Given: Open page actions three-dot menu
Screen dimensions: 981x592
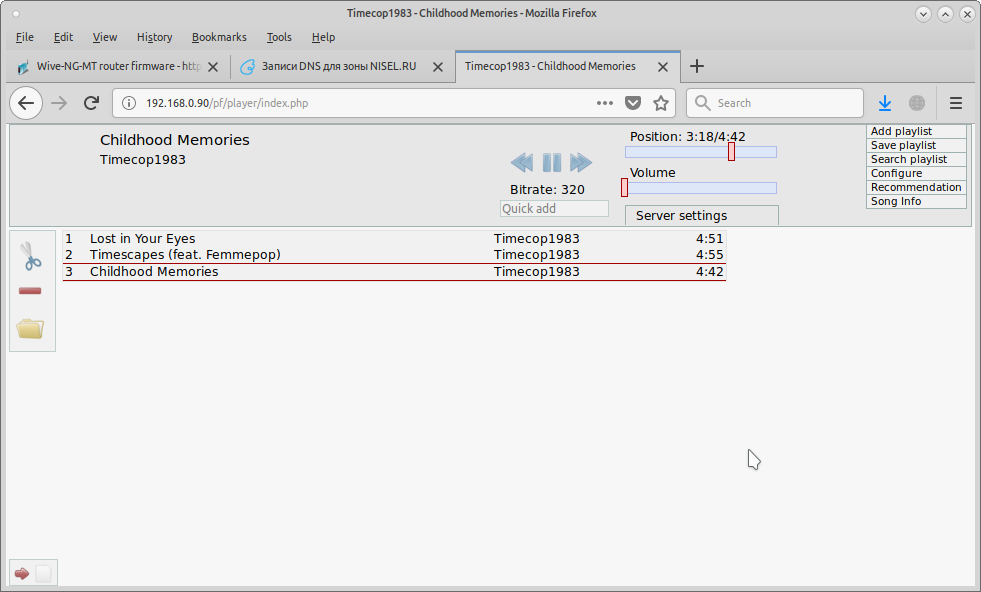Looking at the screenshot, I should [x=604, y=103].
